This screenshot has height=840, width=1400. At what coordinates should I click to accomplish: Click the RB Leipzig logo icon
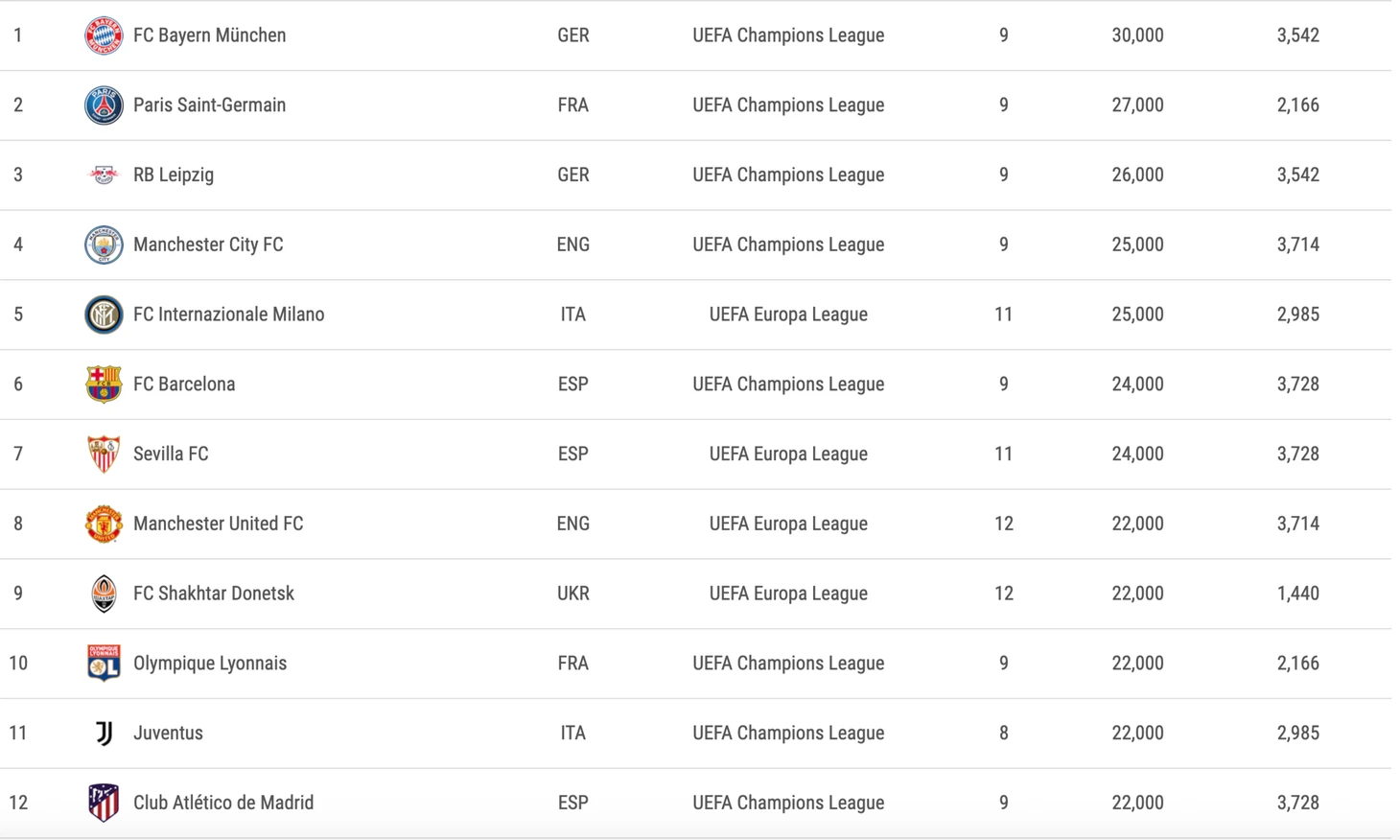coord(104,175)
